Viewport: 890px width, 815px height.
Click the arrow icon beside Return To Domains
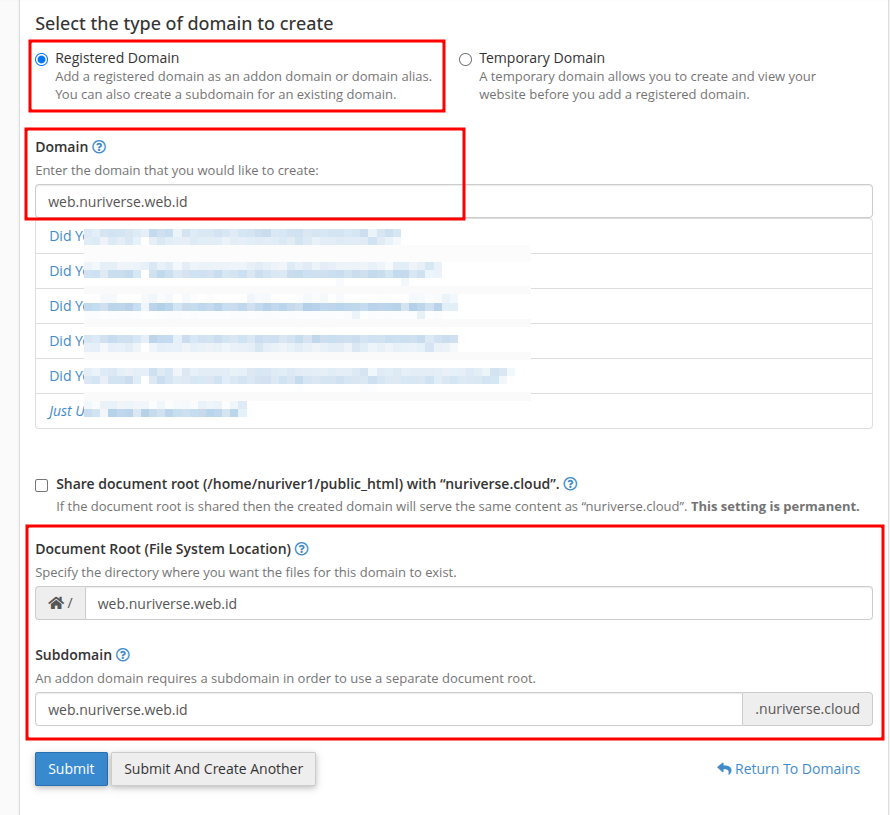point(724,769)
